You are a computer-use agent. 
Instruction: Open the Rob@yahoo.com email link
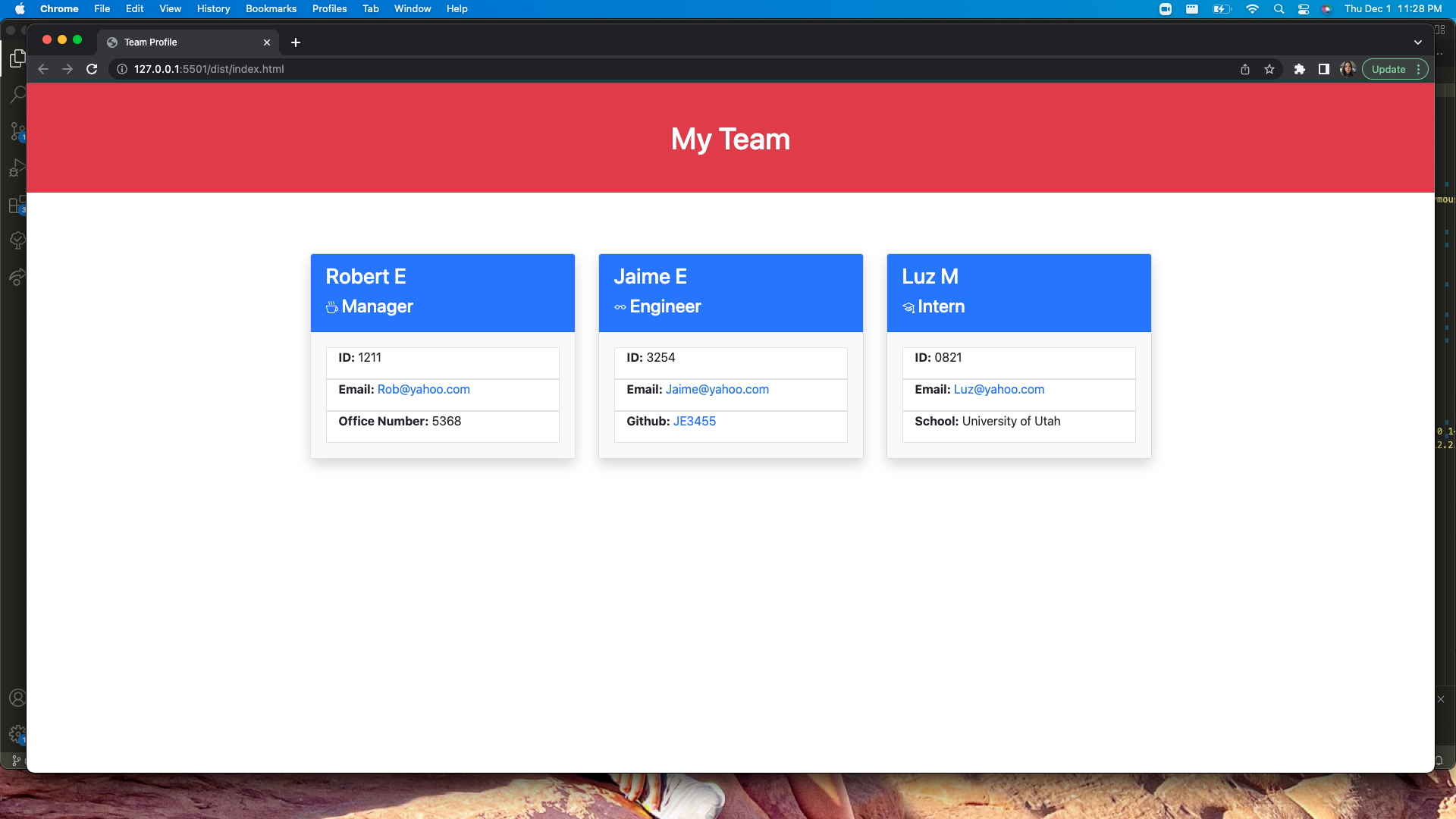(x=423, y=389)
